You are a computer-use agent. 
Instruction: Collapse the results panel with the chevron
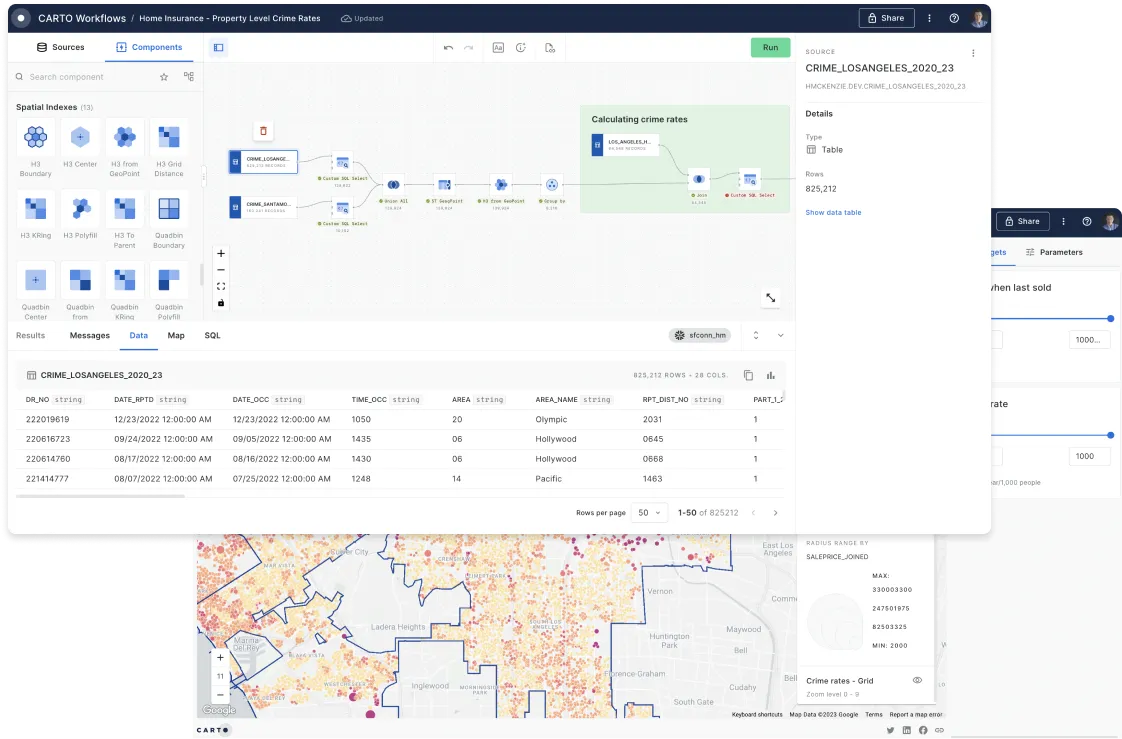[x=780, y=336]
